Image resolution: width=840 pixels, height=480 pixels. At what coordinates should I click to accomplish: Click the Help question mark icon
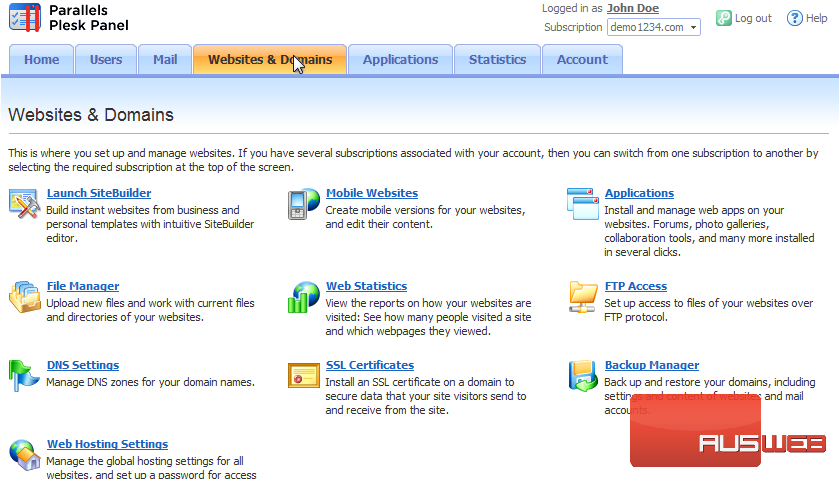pyautogui.click(x=794, y=18)
